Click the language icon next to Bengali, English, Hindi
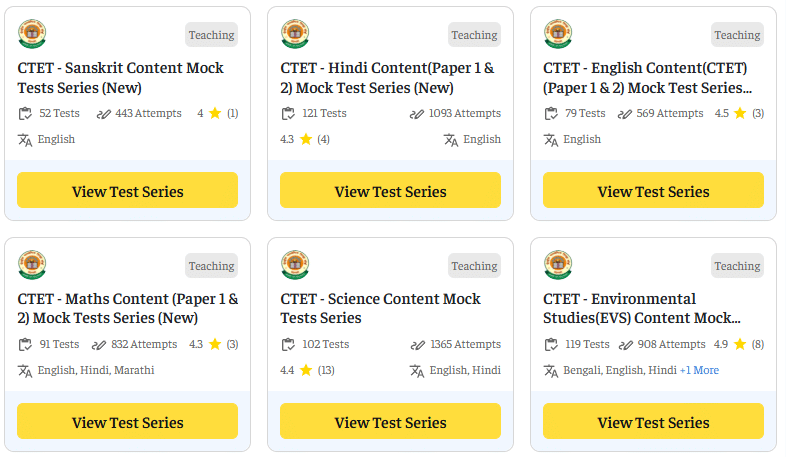786x457 pixels. pos(551,370)
